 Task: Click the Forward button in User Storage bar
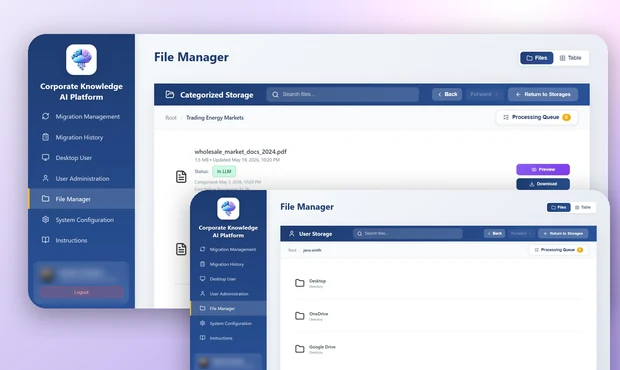(x=521, y=234)
